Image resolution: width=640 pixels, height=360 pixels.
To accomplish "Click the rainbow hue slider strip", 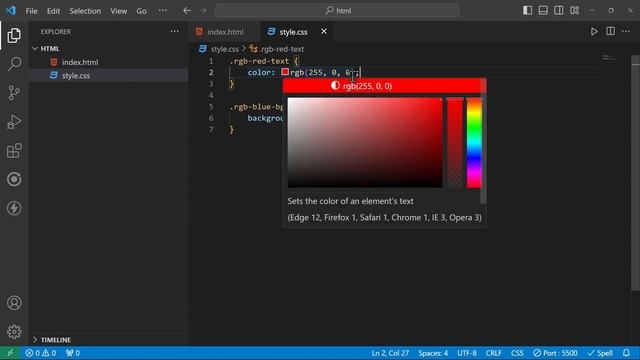I will (x=474, y=142).
